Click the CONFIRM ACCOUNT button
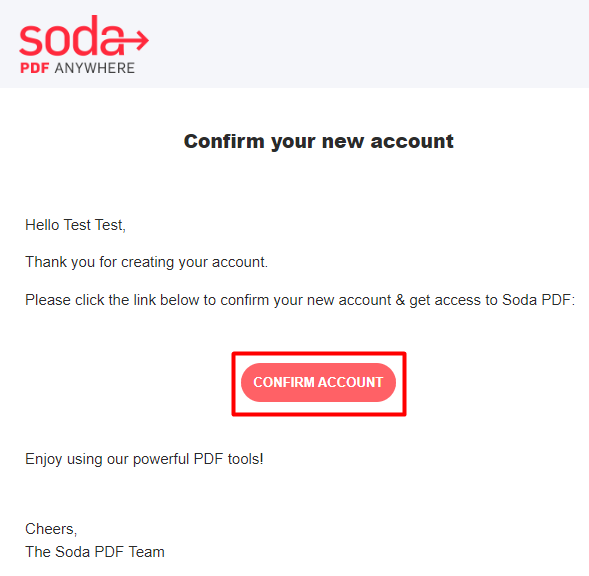Screen dimensions: 589x576 [318, 382]
